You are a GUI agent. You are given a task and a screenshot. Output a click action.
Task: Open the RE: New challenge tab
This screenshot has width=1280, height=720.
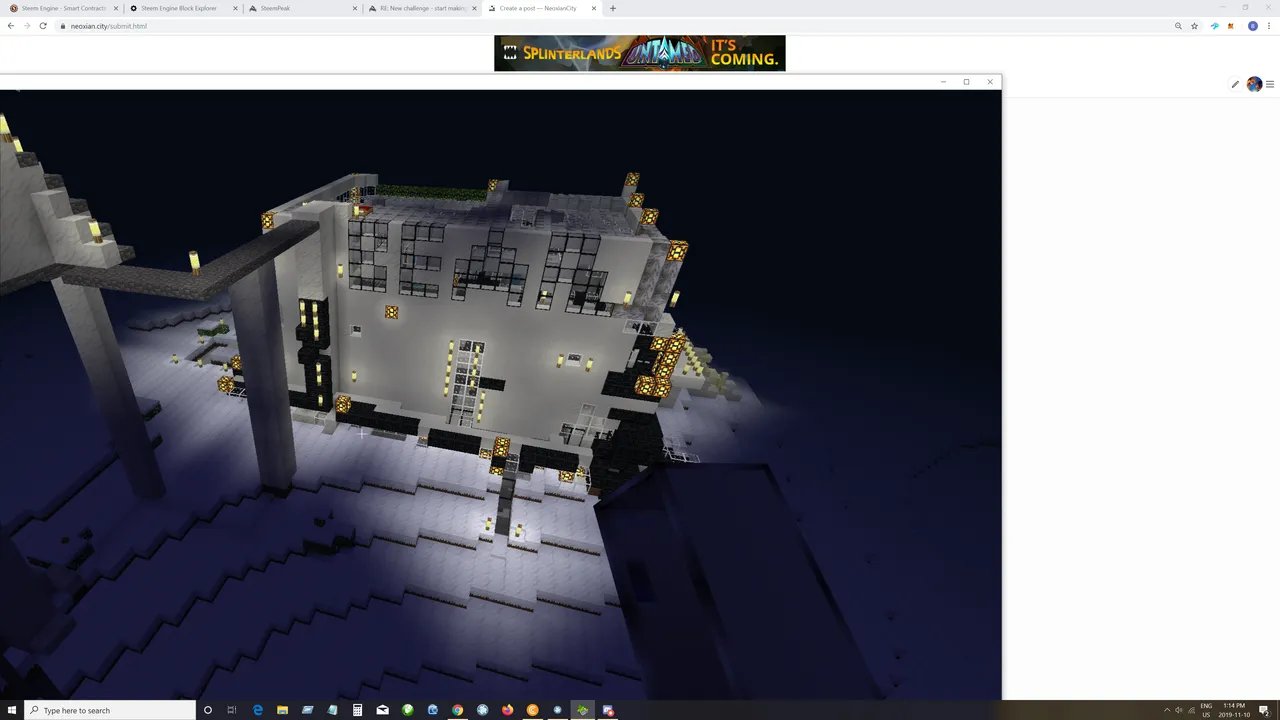(x=420, y=8)
